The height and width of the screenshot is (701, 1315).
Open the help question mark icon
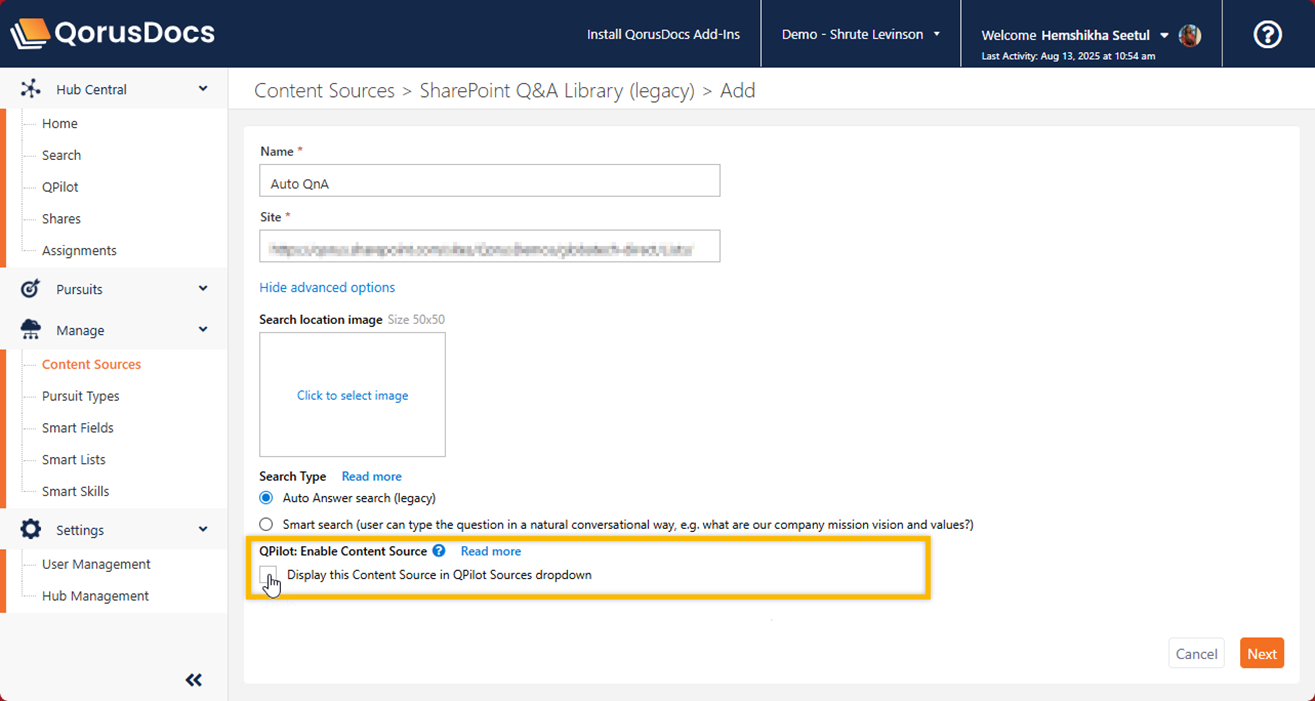click(1267, 35)
